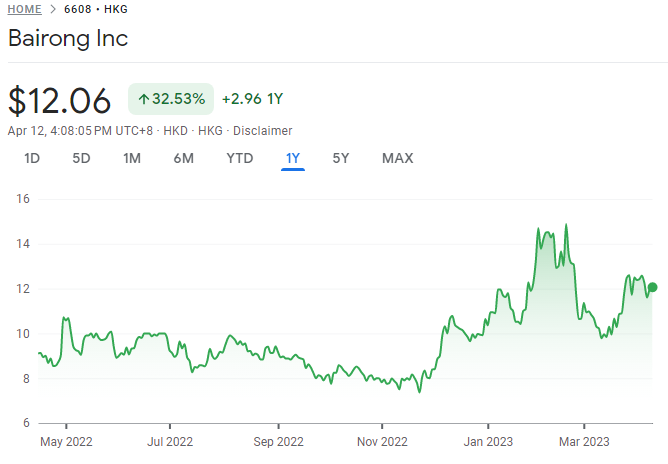This screenshot has width=668, height=464.
Task: Click the Bairong Inc company title
Action: click(x=68, y=38)
